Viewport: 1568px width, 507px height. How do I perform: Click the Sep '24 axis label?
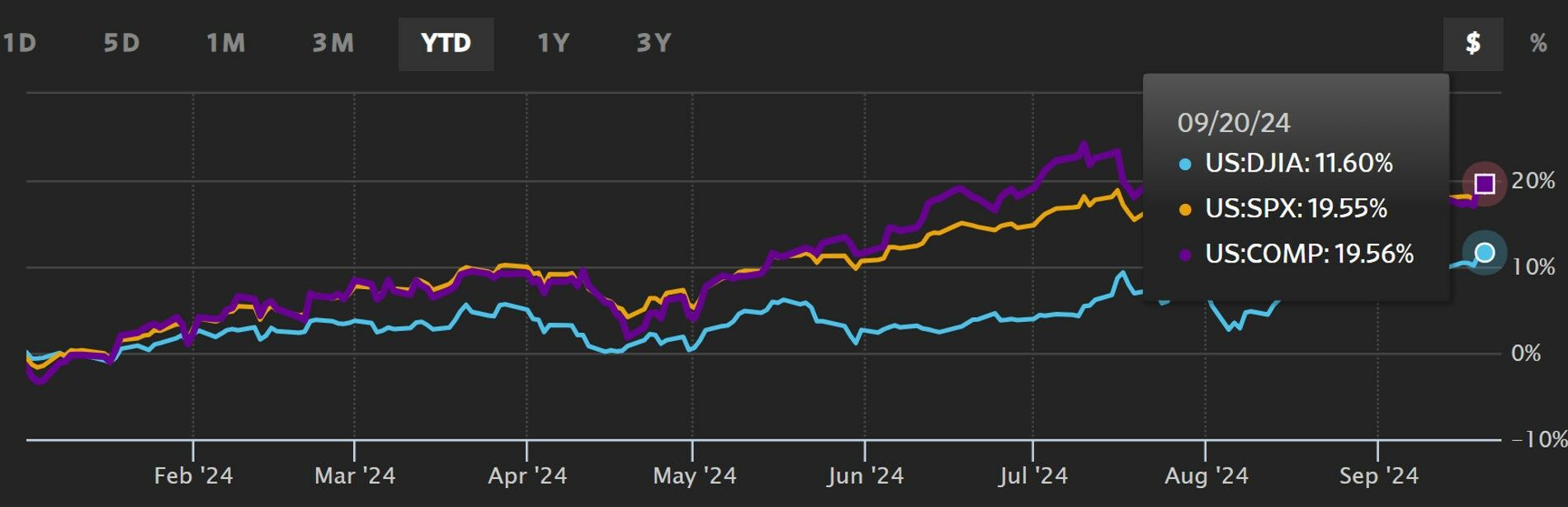point(1378,476)
